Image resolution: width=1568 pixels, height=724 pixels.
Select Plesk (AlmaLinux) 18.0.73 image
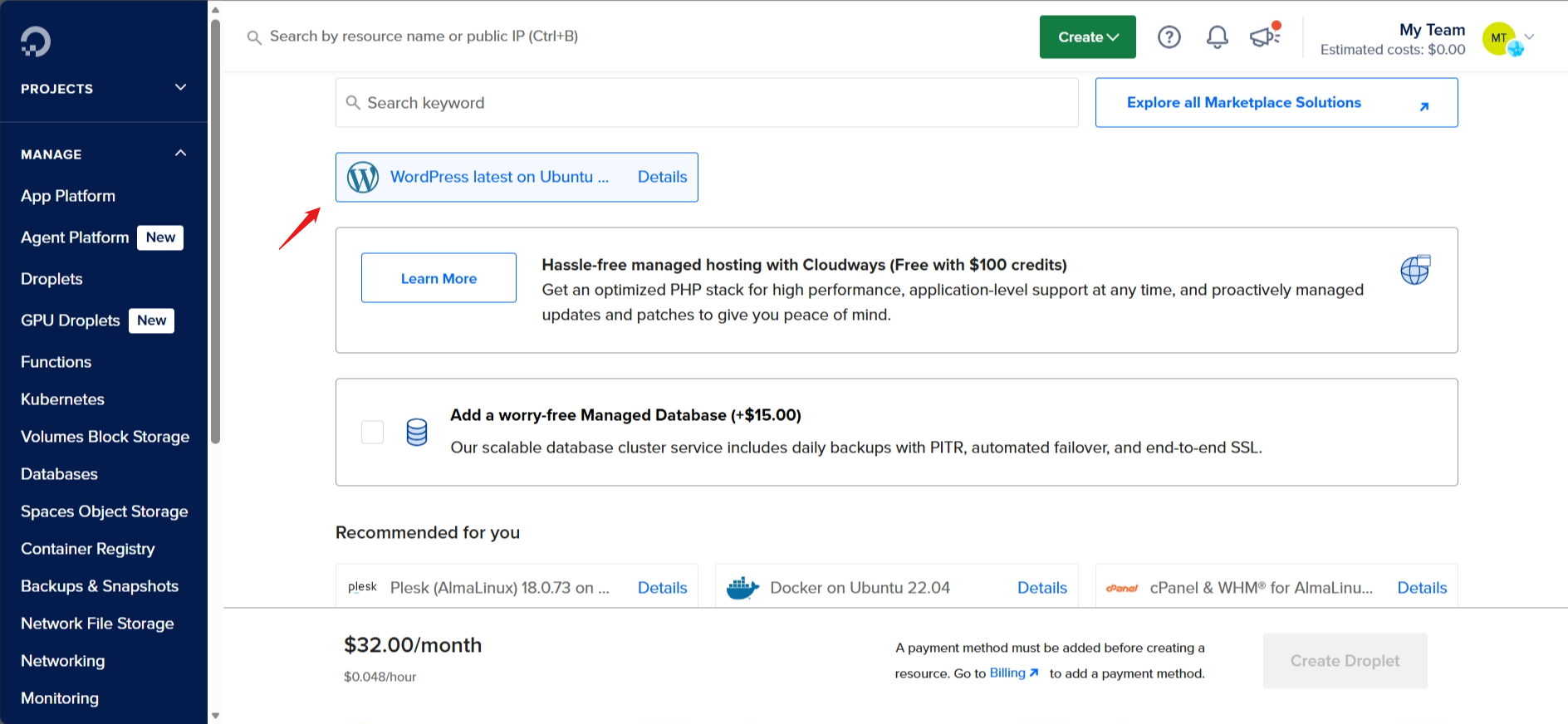(517, 586)
